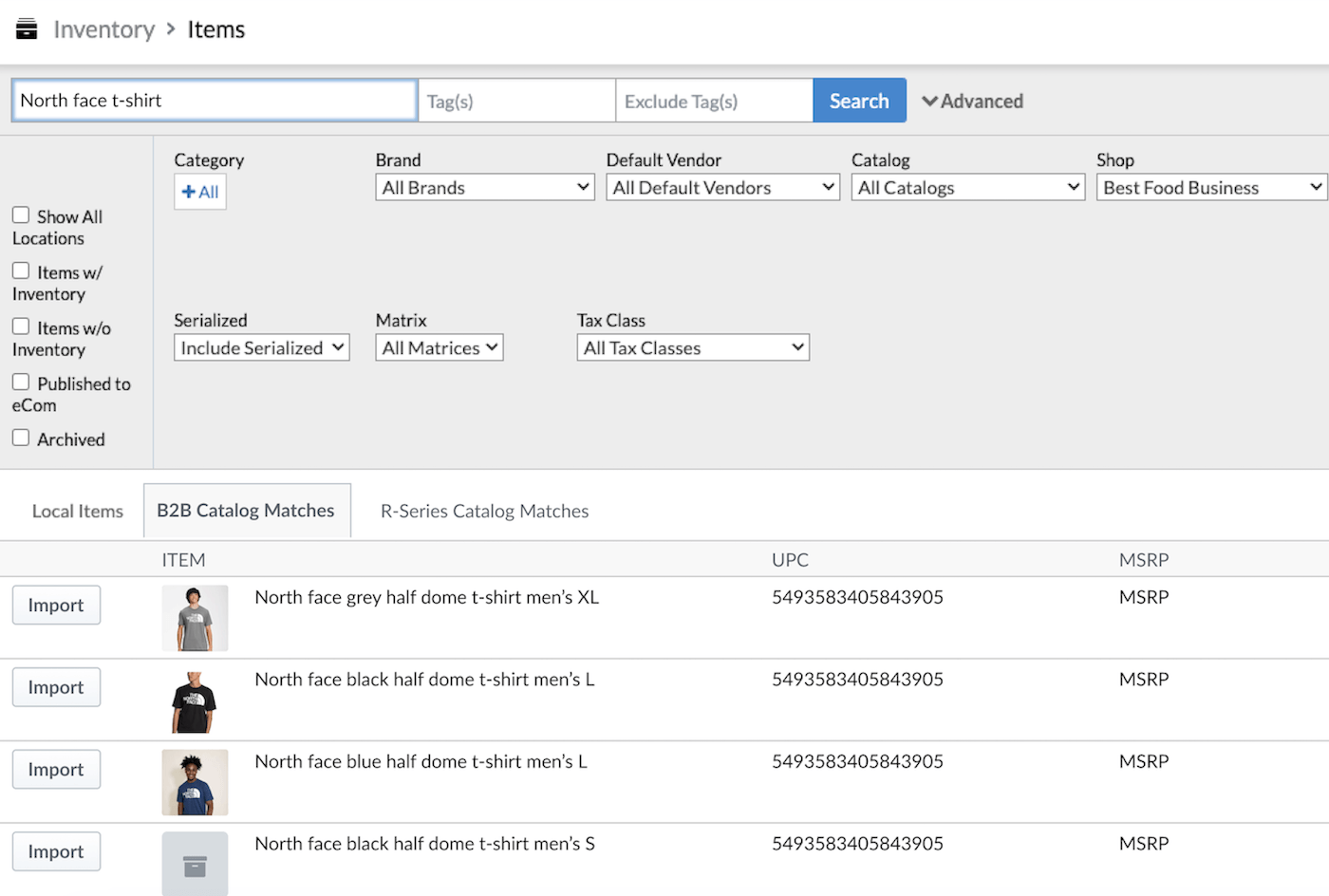Import the black half dome t-shirt men's S

click(x=56, y=851)
